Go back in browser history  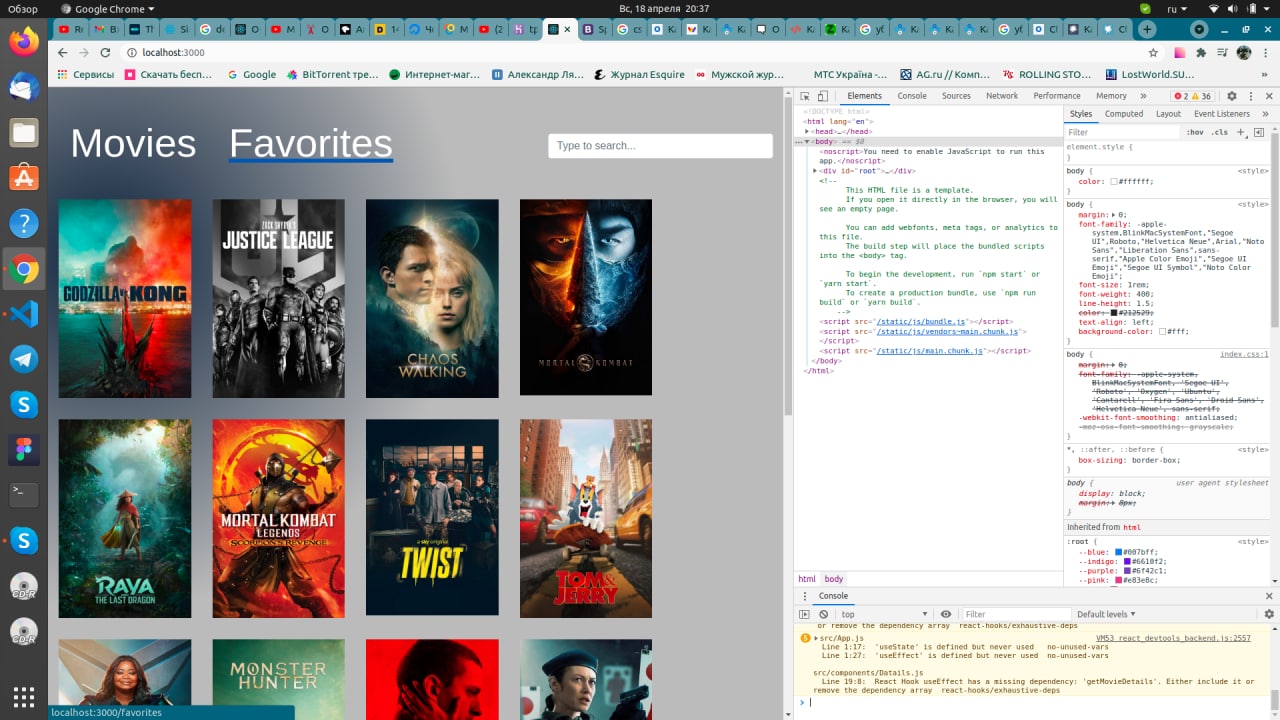[x=62, y=52]
